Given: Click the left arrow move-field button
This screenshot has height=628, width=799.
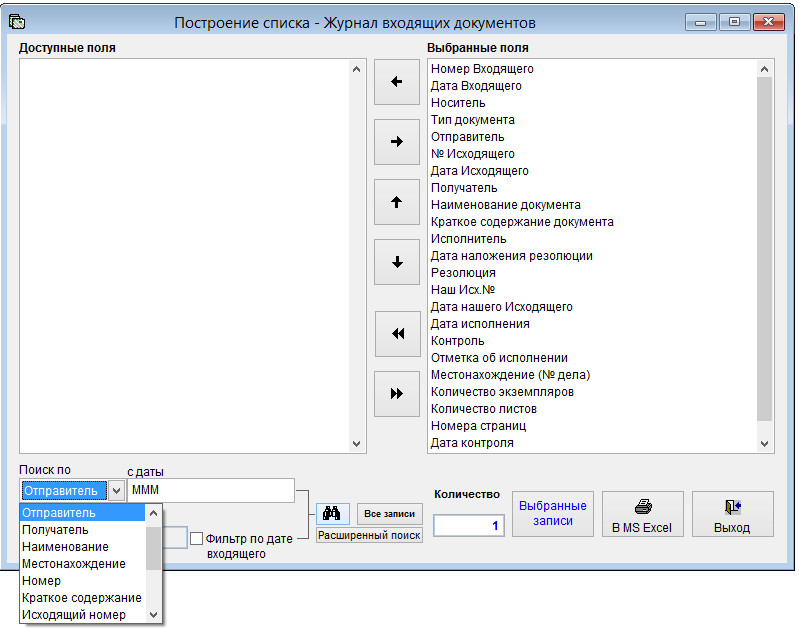Looking at the screenshot, I should [x=396, y=82].
